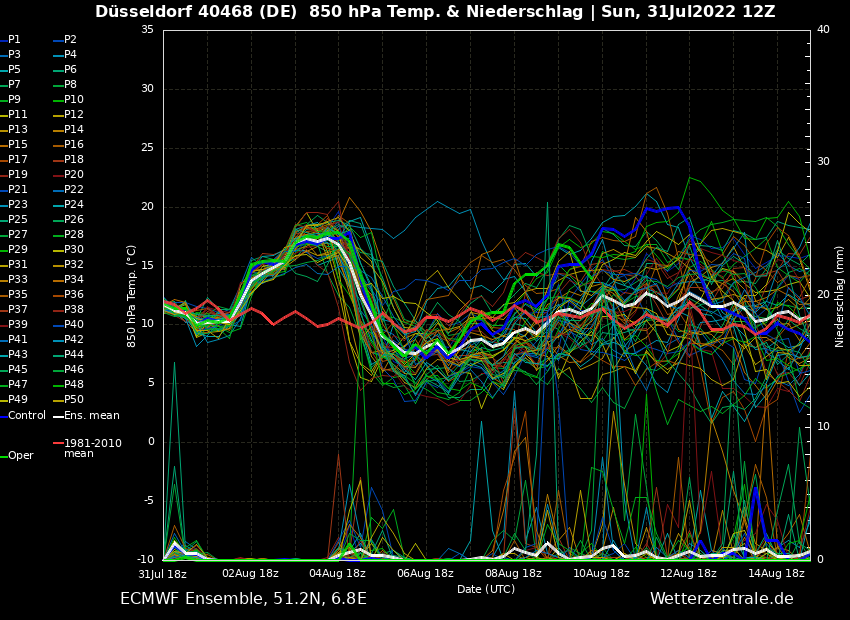Viewport: 850px width, 620px height.
Task: Click the P10 legend entry
Action: tap(74, 100)
